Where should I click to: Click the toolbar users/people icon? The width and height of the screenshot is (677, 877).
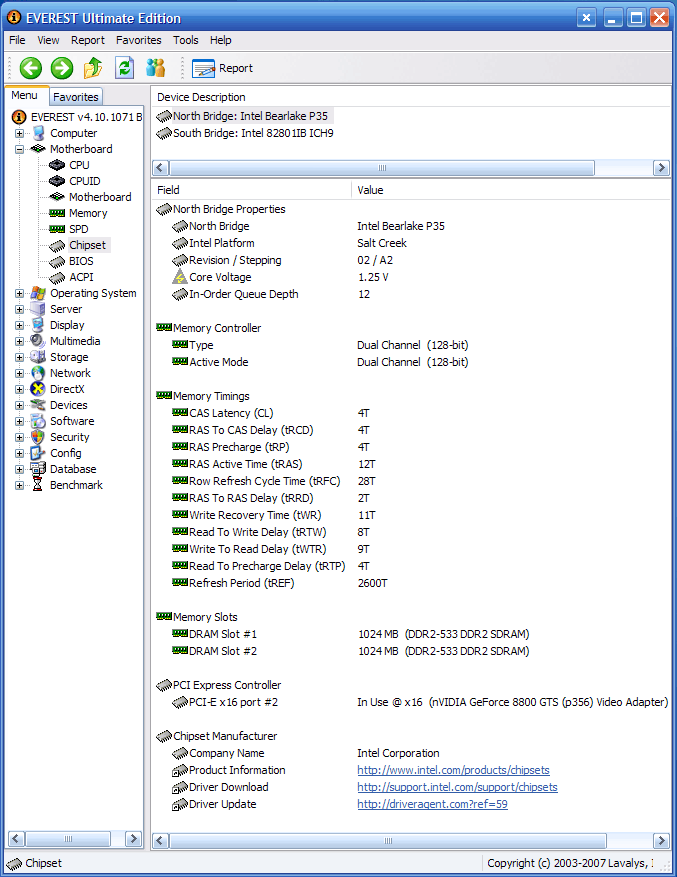pos(156,68)
